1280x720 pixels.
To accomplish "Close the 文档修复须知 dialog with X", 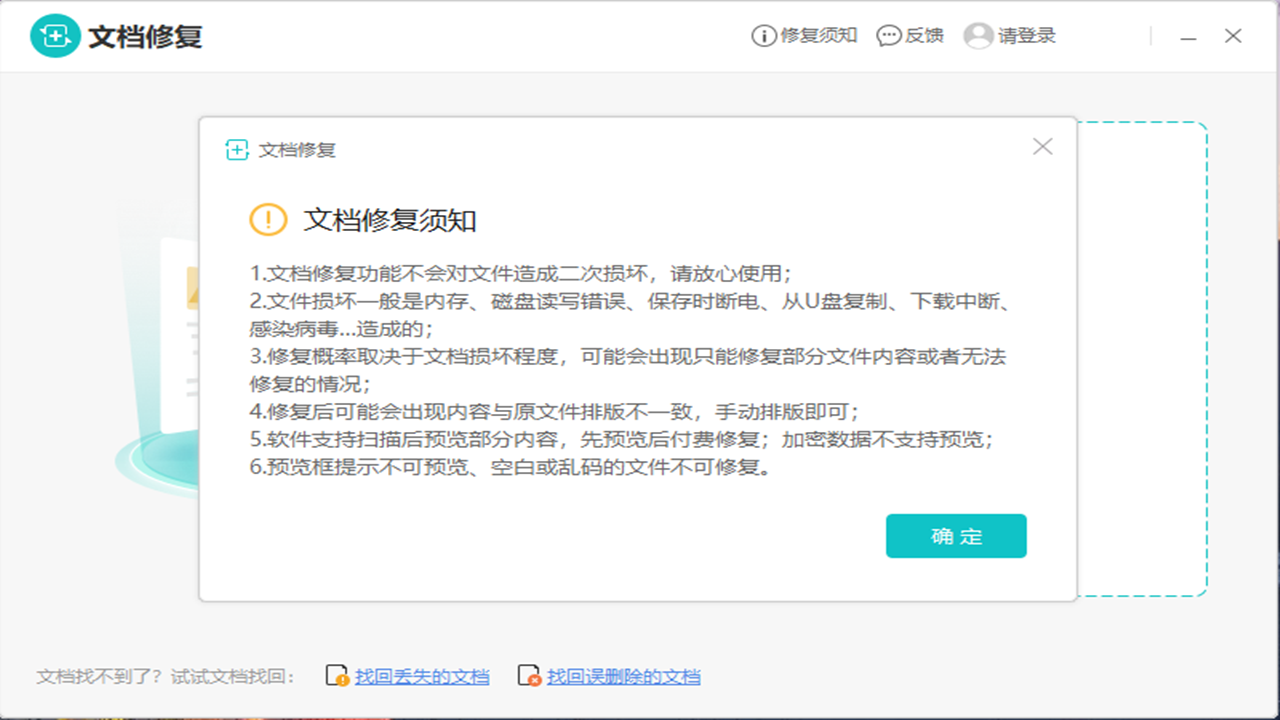I will tap(1042, 147).
